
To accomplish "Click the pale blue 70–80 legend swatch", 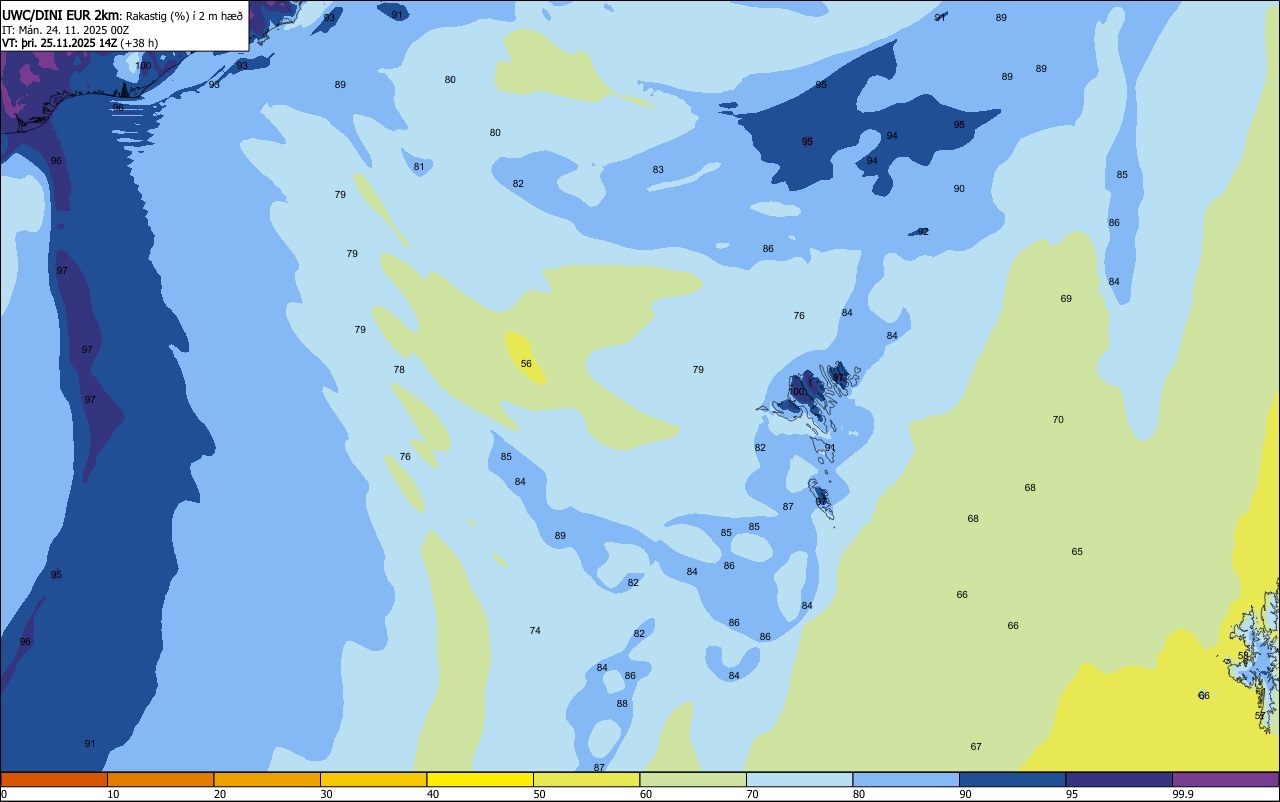I will tap(799, 779).
